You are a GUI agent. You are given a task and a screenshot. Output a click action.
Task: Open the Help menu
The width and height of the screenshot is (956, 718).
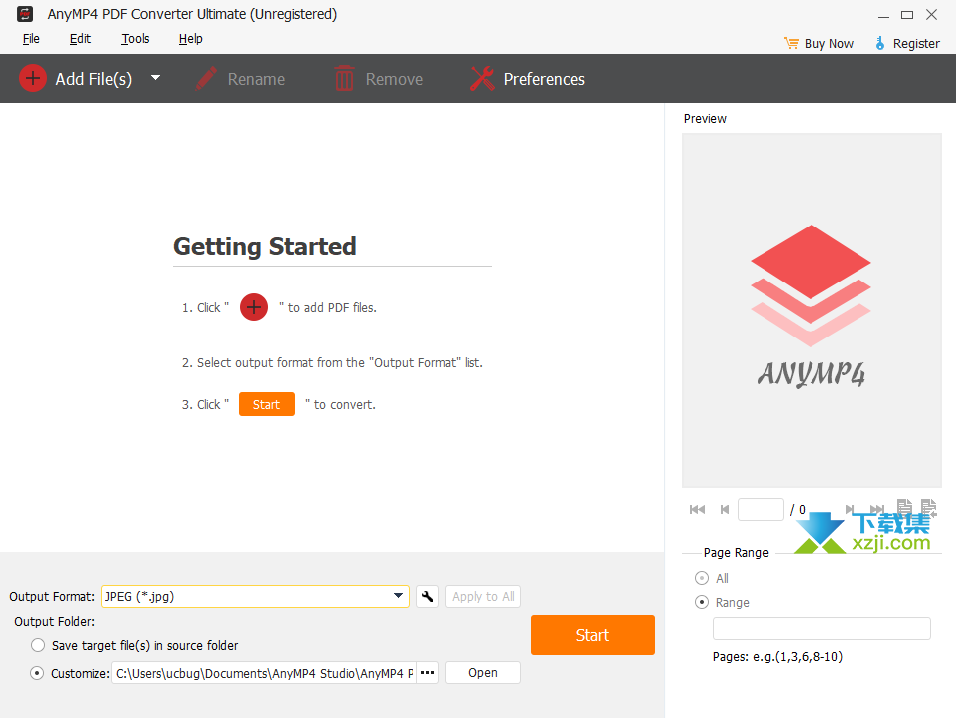[x=190, y=39]
